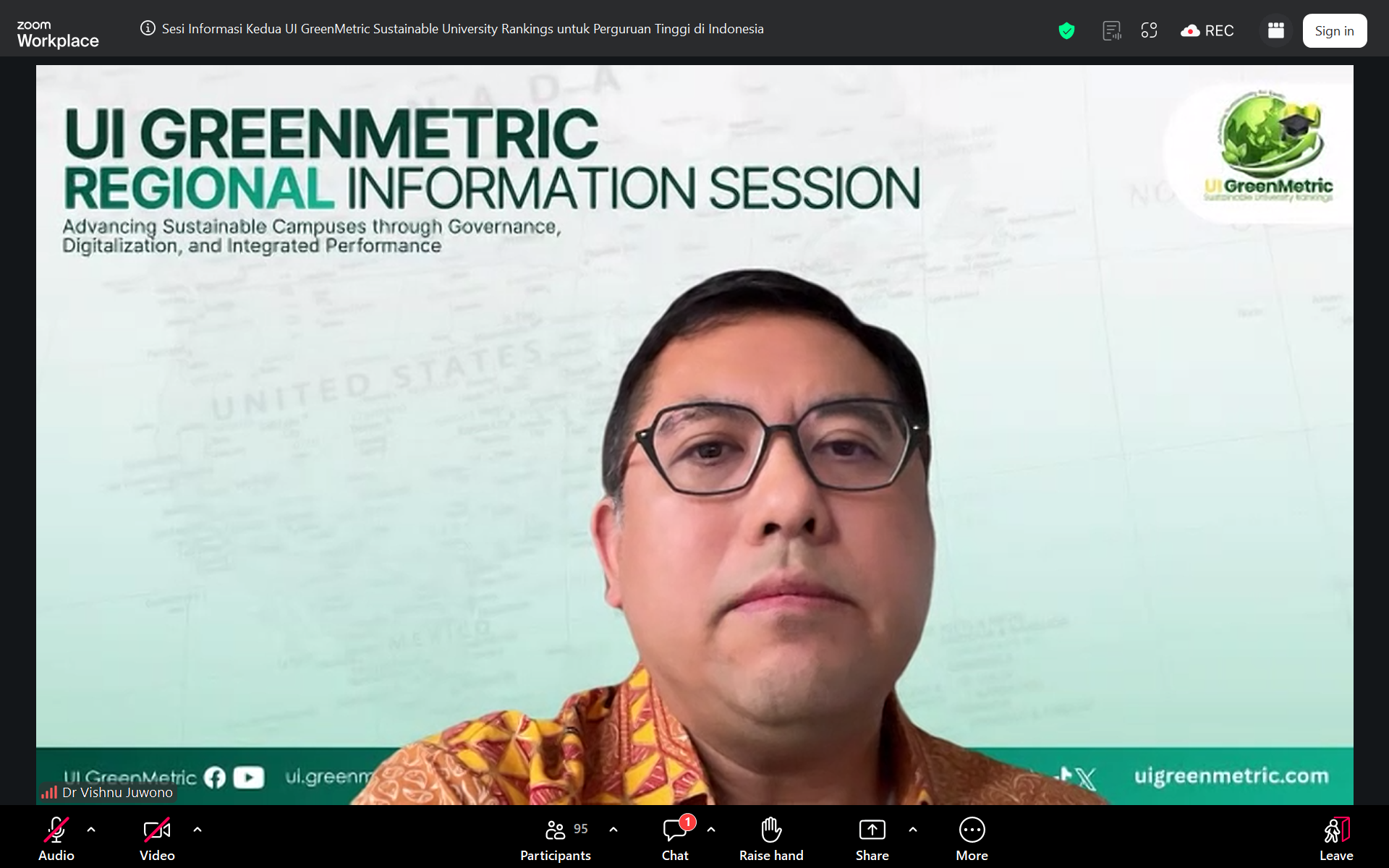
Task: Raise hand in the meeting
Action: tap(771, 839)
